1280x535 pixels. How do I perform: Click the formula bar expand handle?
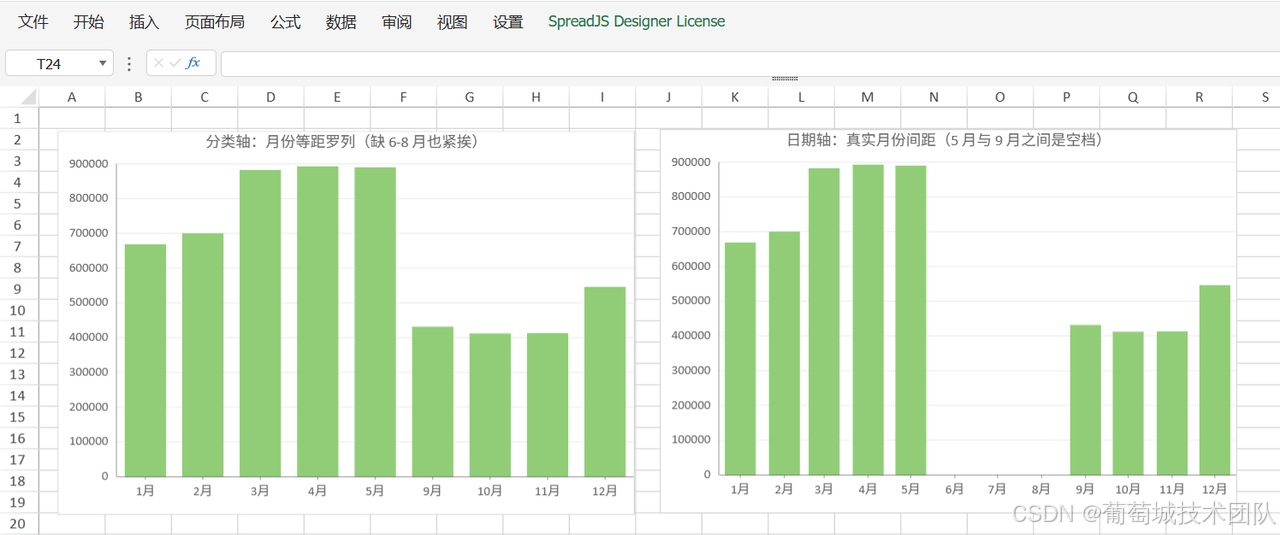click(x=785, y=78)
